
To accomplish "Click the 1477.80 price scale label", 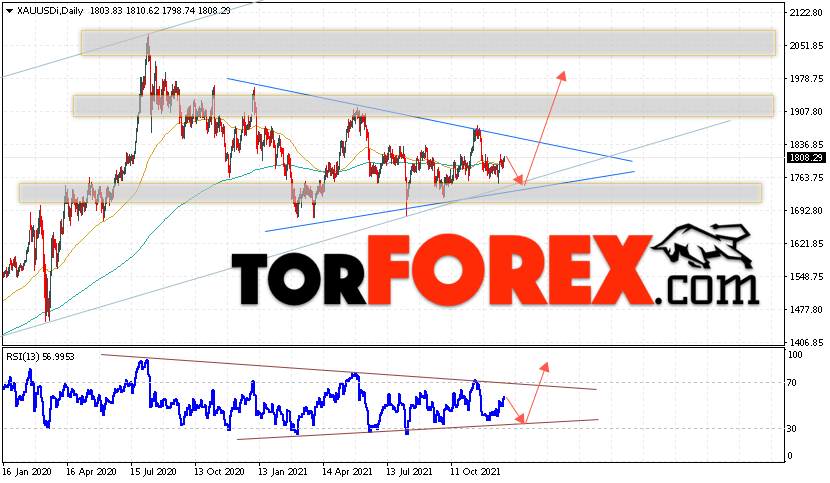I will (x=806, y=309).
